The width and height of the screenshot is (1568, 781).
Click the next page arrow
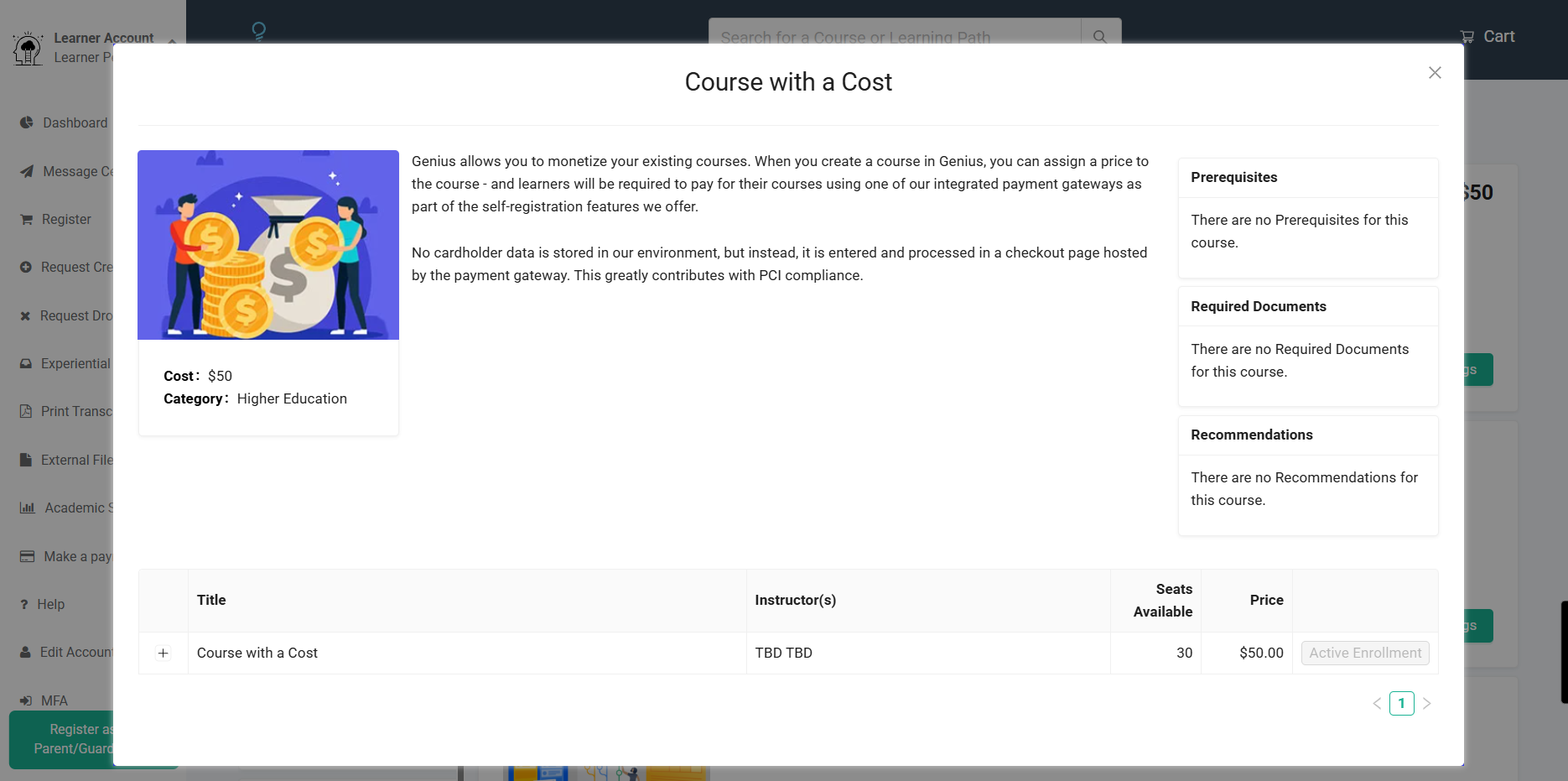(1426, 704)
